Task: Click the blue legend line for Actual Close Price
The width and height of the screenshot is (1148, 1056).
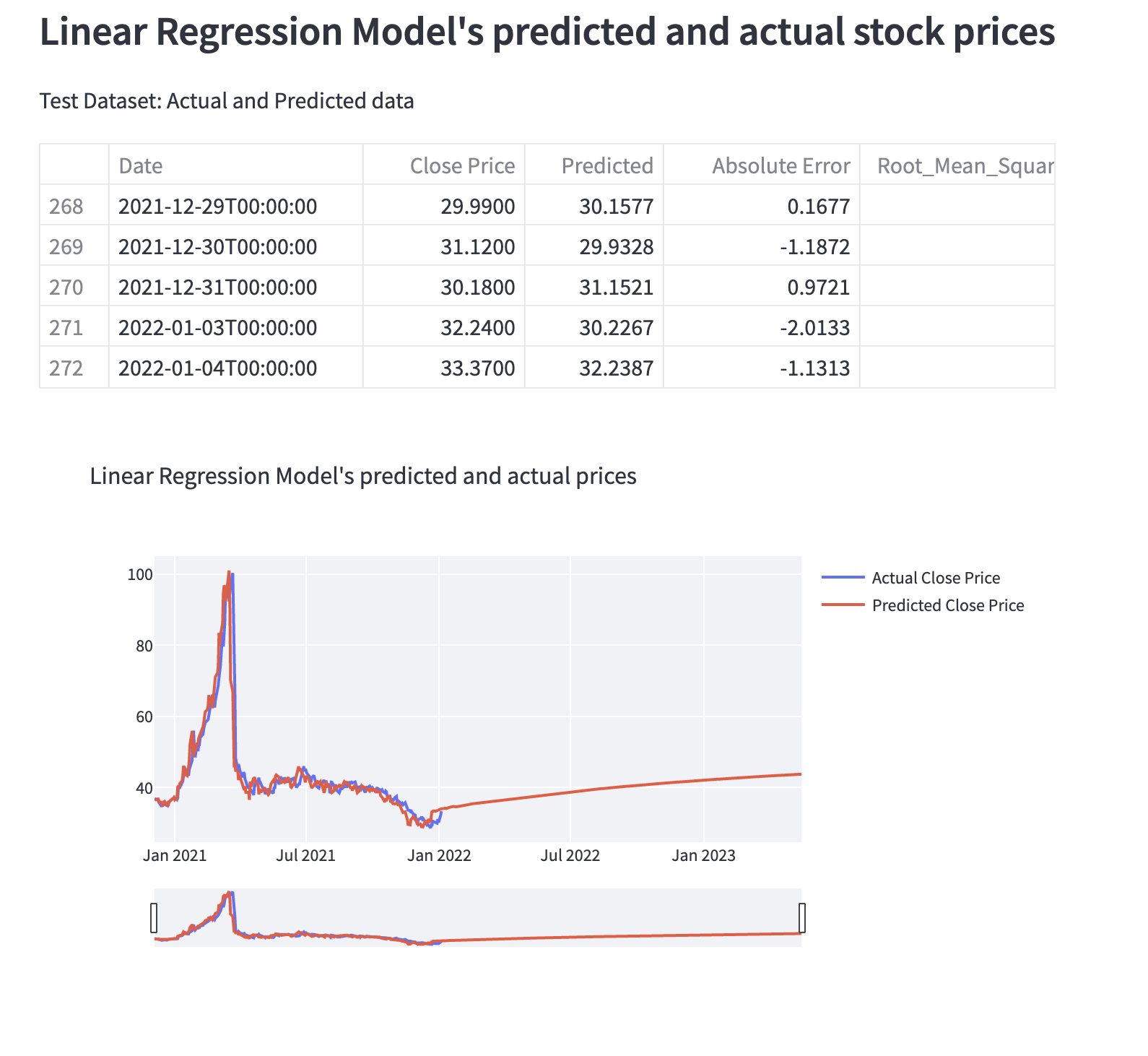Action: (843, 576)
